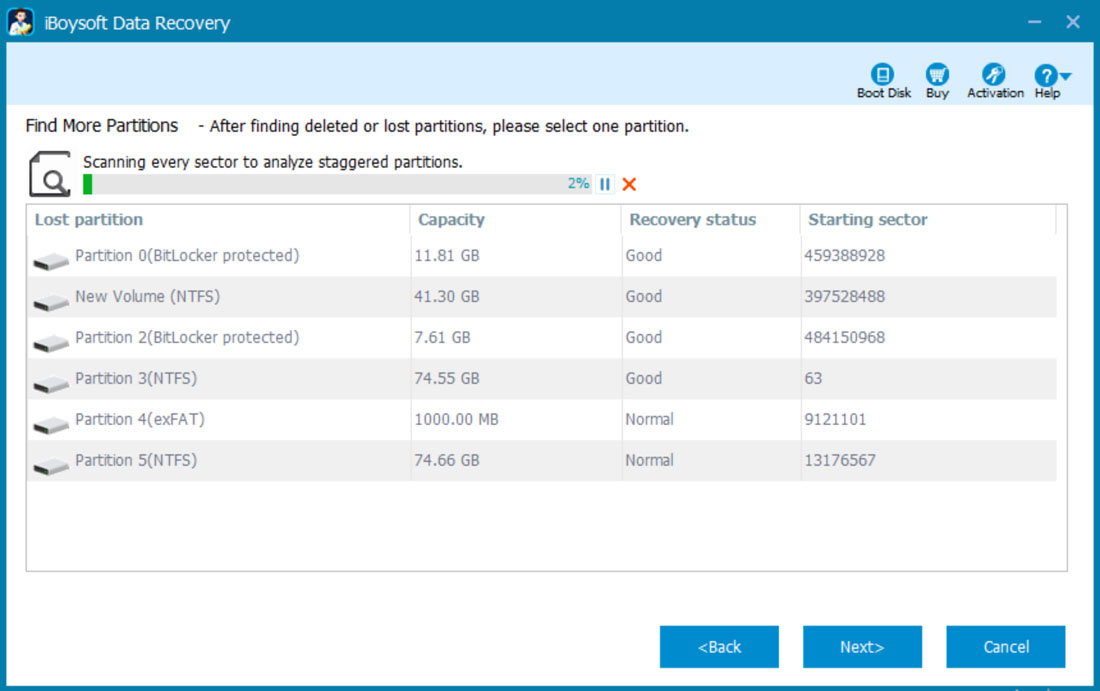The width and height of the screenshot is (1100, 691).
Task: Click the iBoysoft app logo in title bar
Action: point(22,22)
